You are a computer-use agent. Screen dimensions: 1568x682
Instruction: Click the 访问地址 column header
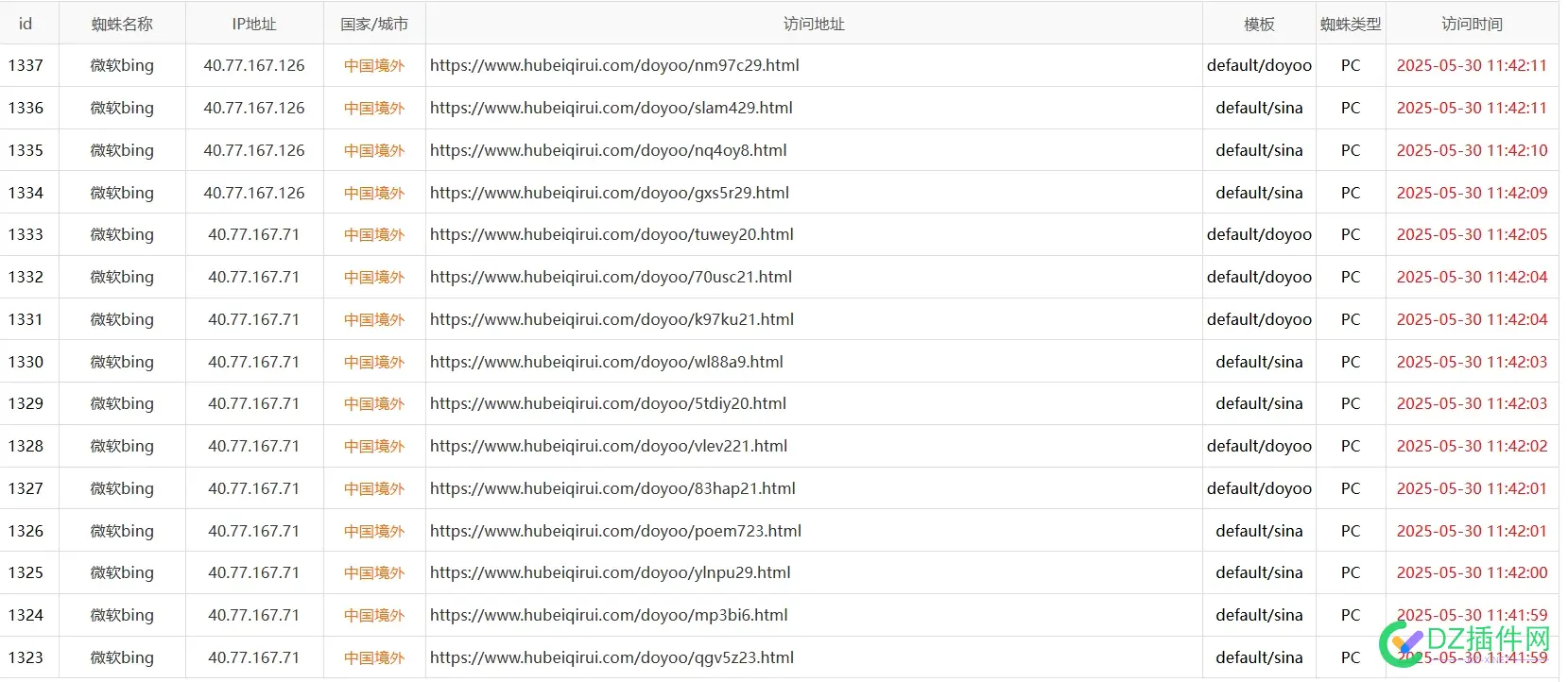tap(814, 24)
